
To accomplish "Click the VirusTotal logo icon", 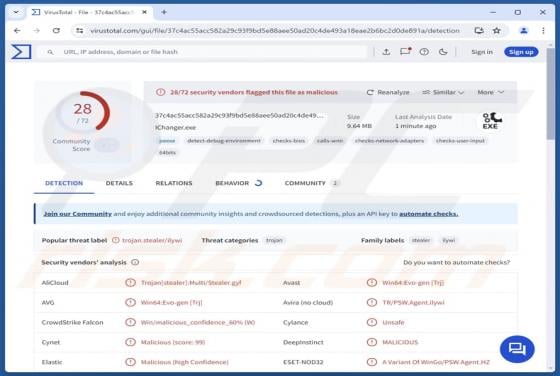I will coord(21,52).
